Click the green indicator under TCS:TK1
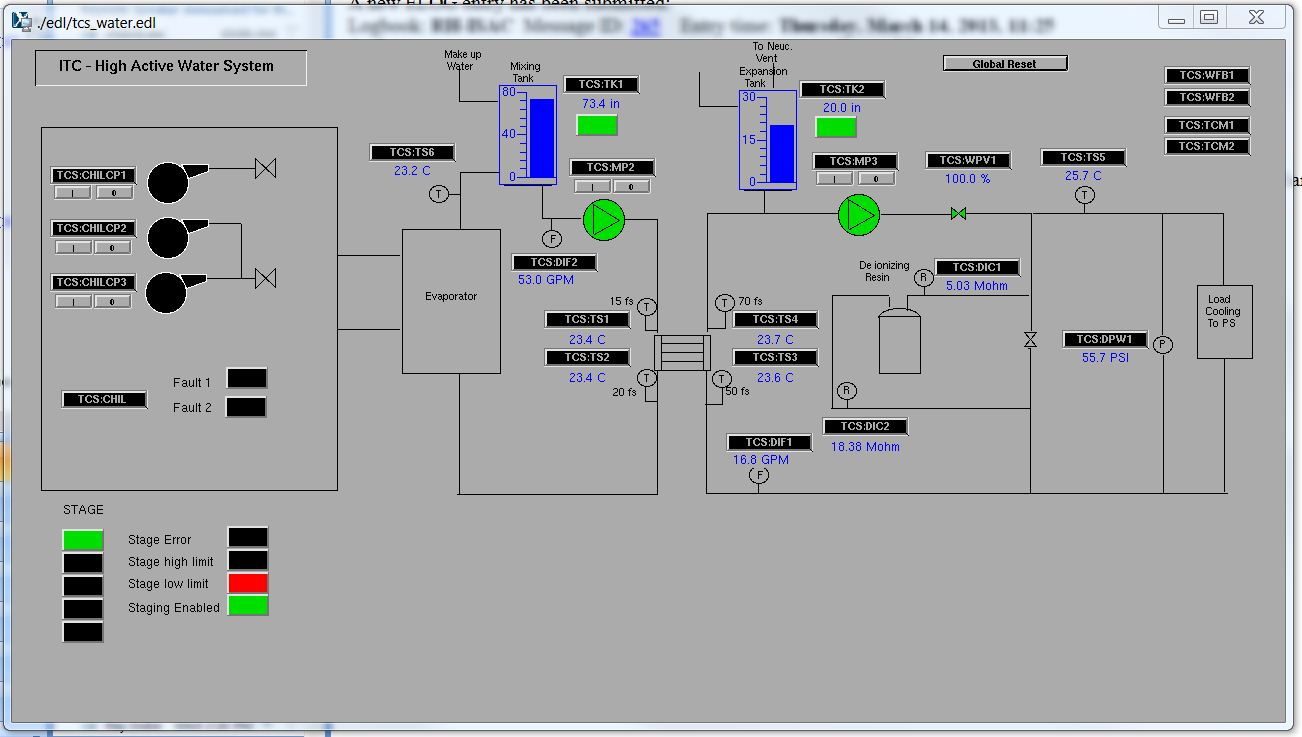1302x737 pixels. pos(597,125)
